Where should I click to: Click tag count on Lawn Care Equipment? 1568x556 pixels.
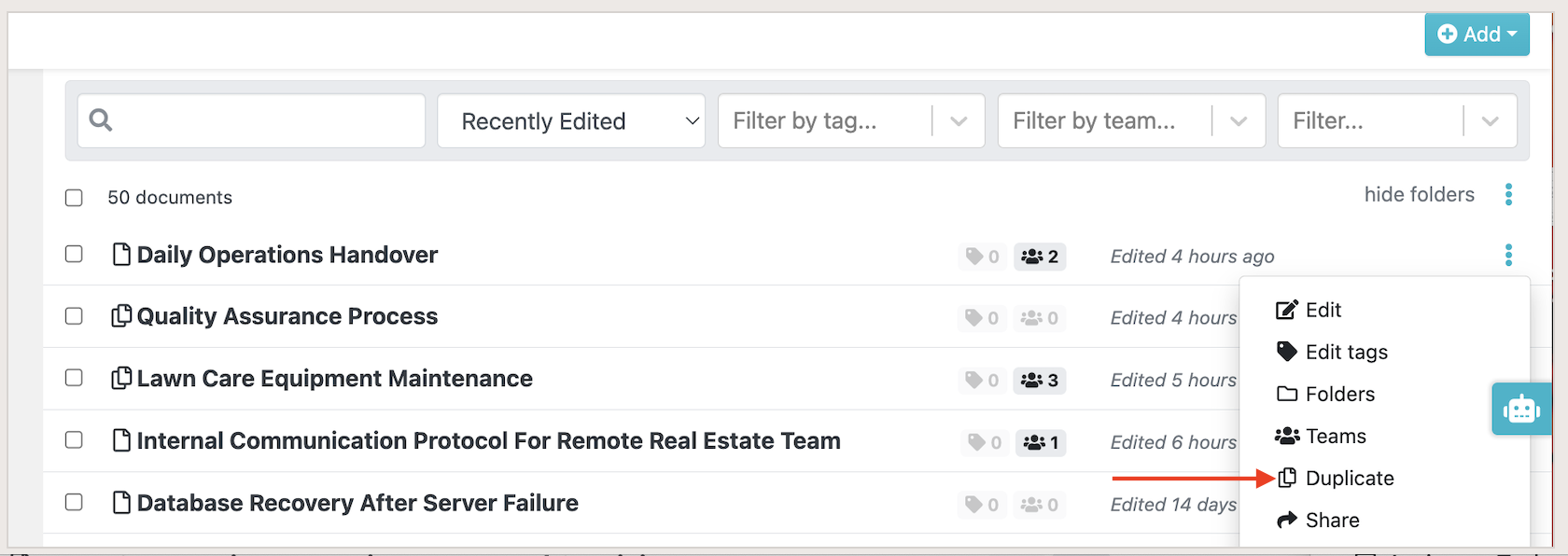pos(983,381)
